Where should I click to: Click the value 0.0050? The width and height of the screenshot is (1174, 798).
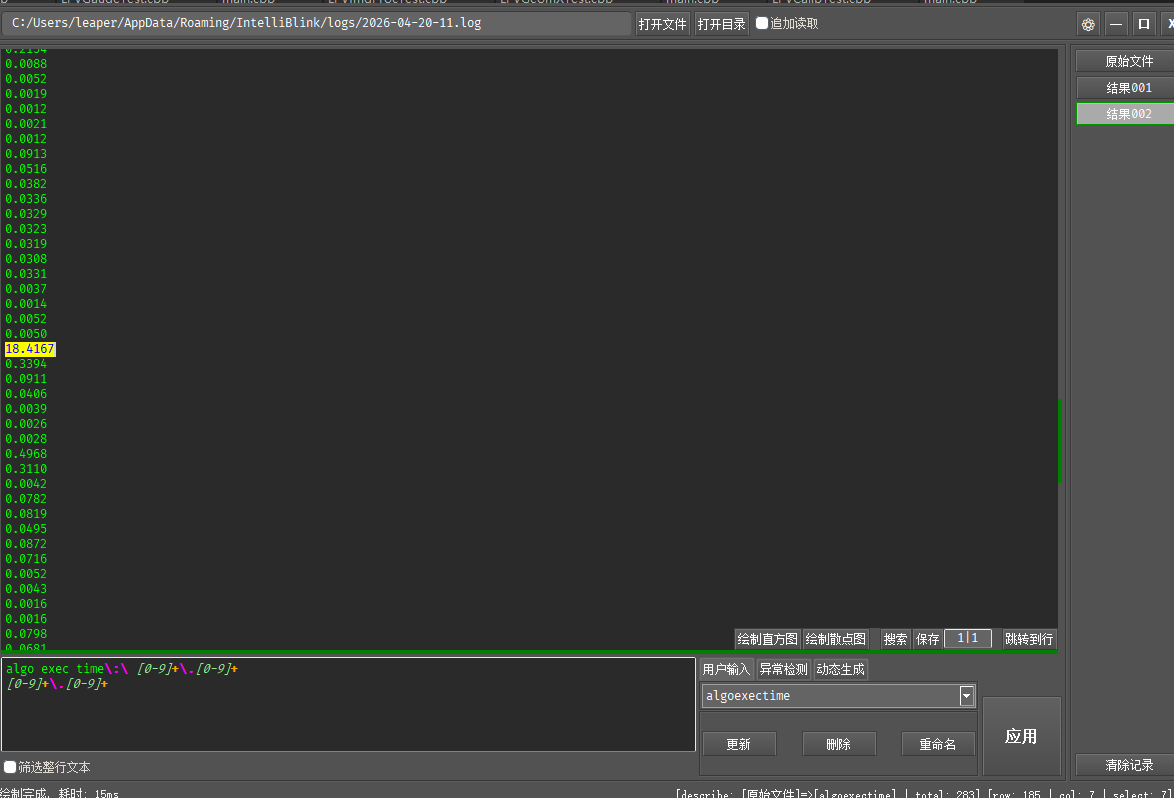(x=26, y=334)
